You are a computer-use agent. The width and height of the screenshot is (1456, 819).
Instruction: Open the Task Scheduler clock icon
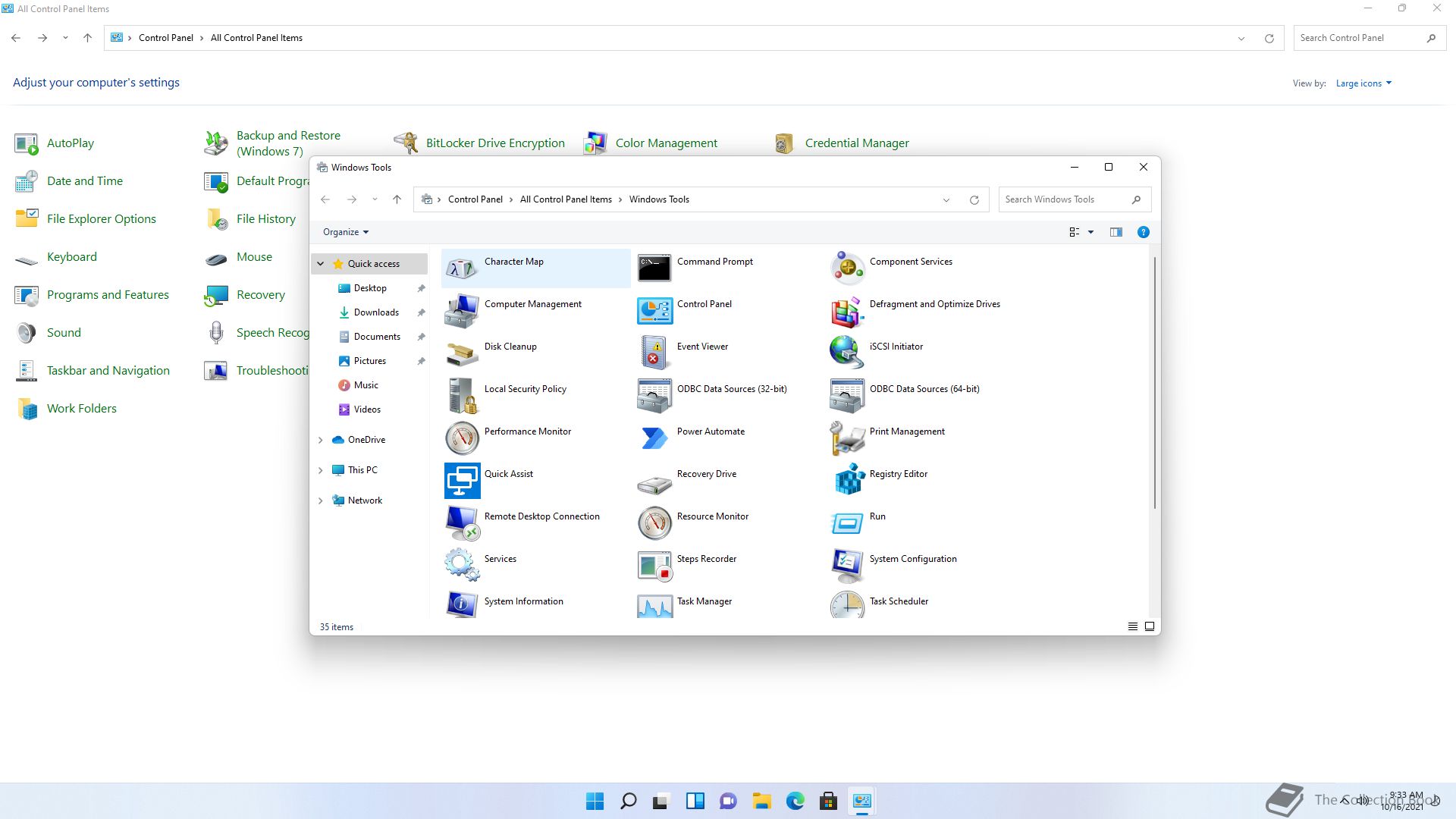847,604
